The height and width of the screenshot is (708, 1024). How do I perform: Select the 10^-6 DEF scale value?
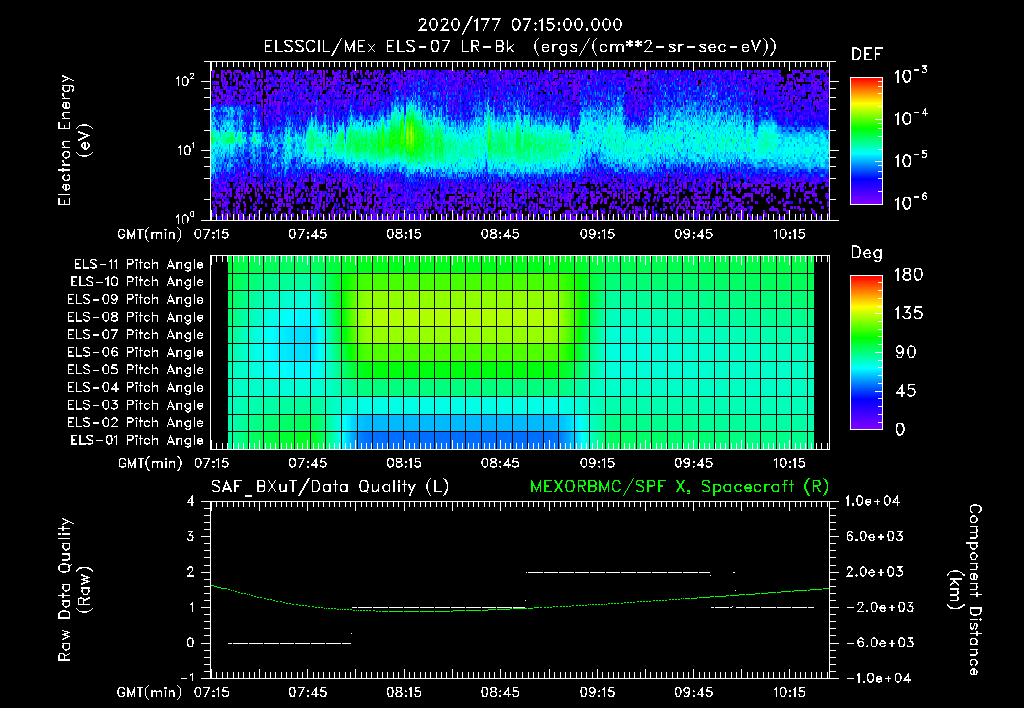click(x=910, y=202)
